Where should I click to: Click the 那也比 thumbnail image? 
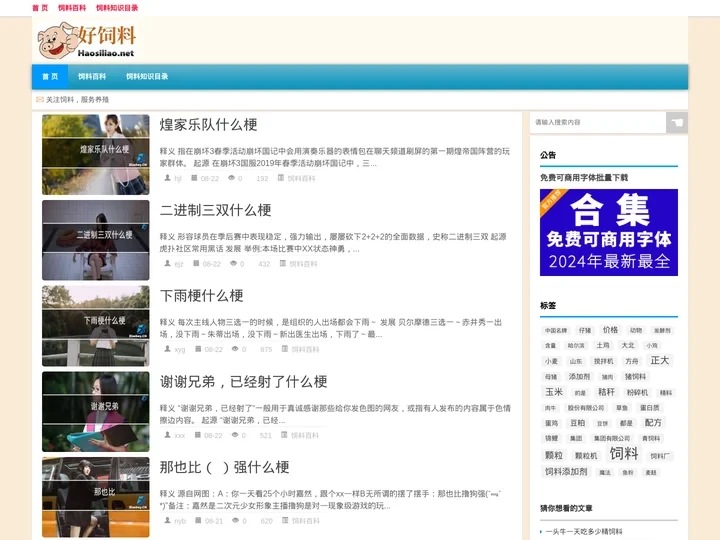tap(96, 497)
